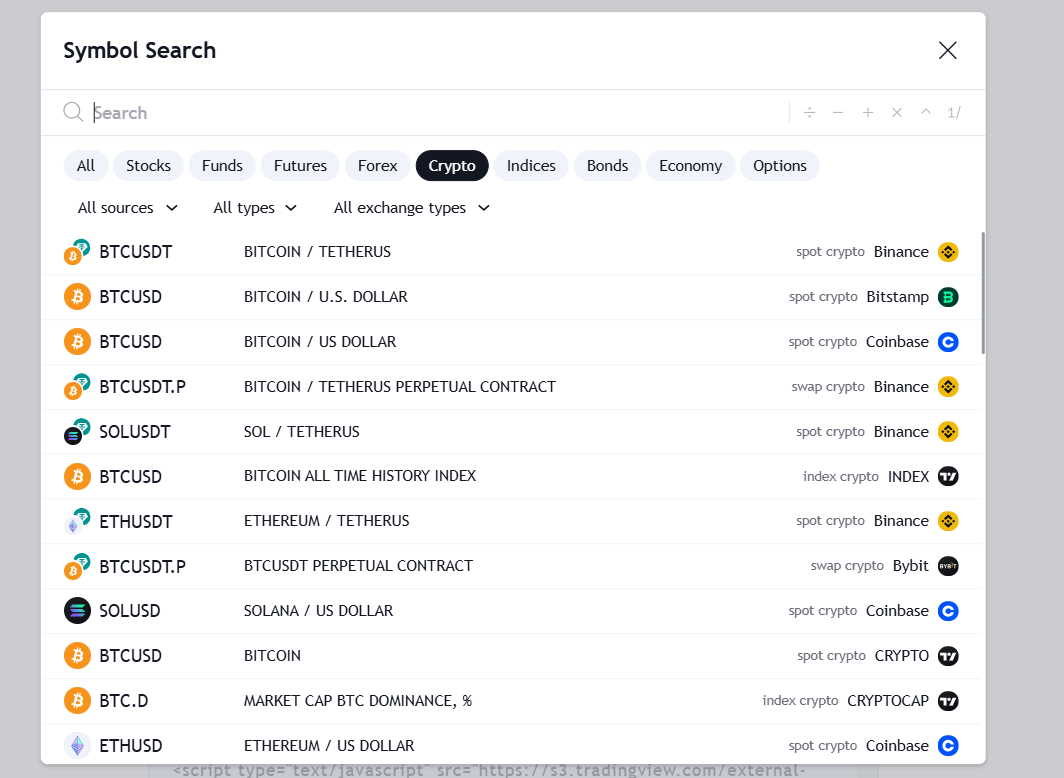
Task: Select the Crypto category tab
Action: (452, 166)
